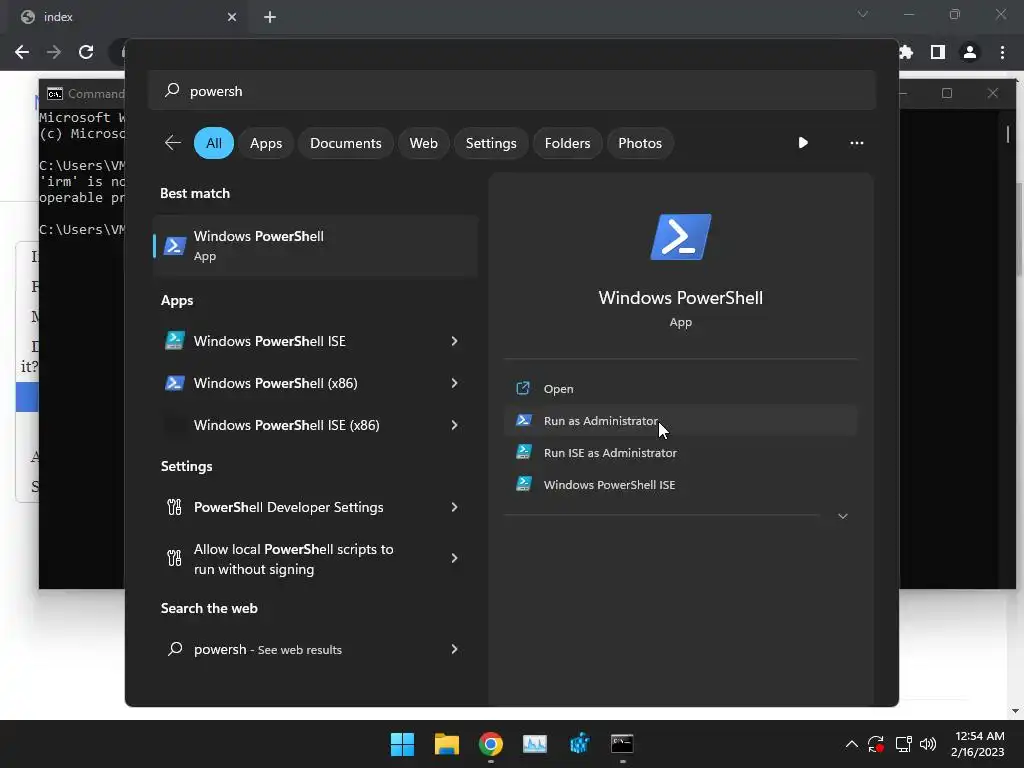Open Chrome's extensions puzzle icon
This screenshot has height=768, width=1024.
(x=906, y=52)
